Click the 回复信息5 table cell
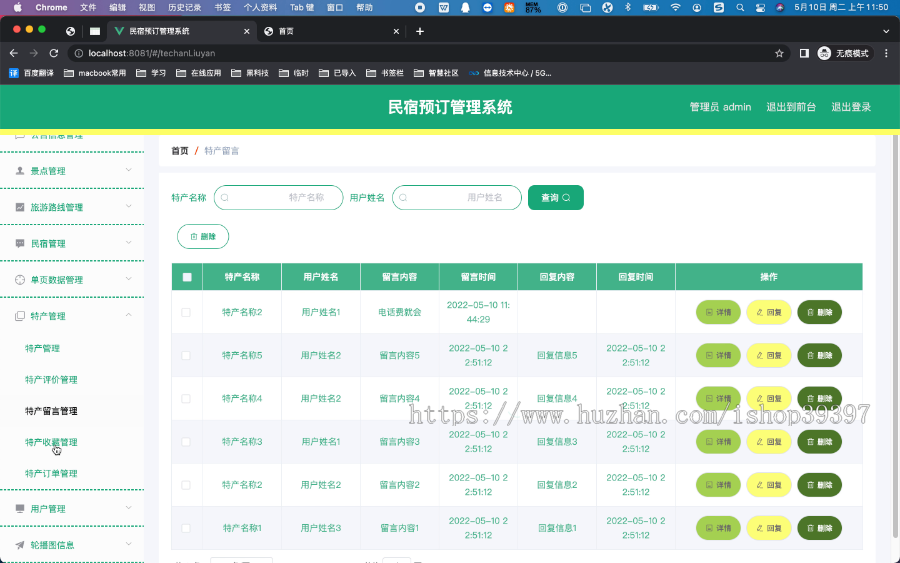This screenshot has width=900, height=563. [x=557, y=355]
